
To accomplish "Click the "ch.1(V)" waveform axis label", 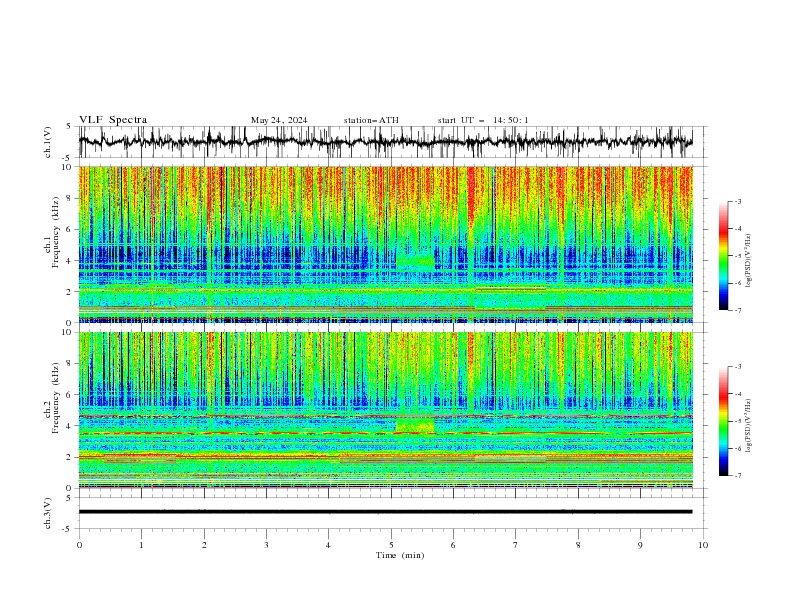I will point(48,142).
